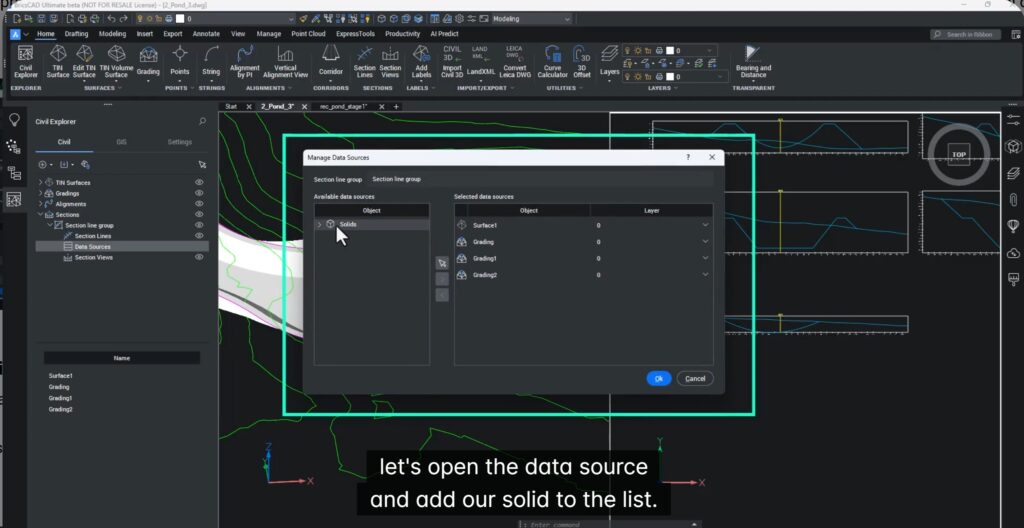Click the Search in ribbon field
Screen dimensions: 1024x528
pyautogui.click(x=964, y=34)
